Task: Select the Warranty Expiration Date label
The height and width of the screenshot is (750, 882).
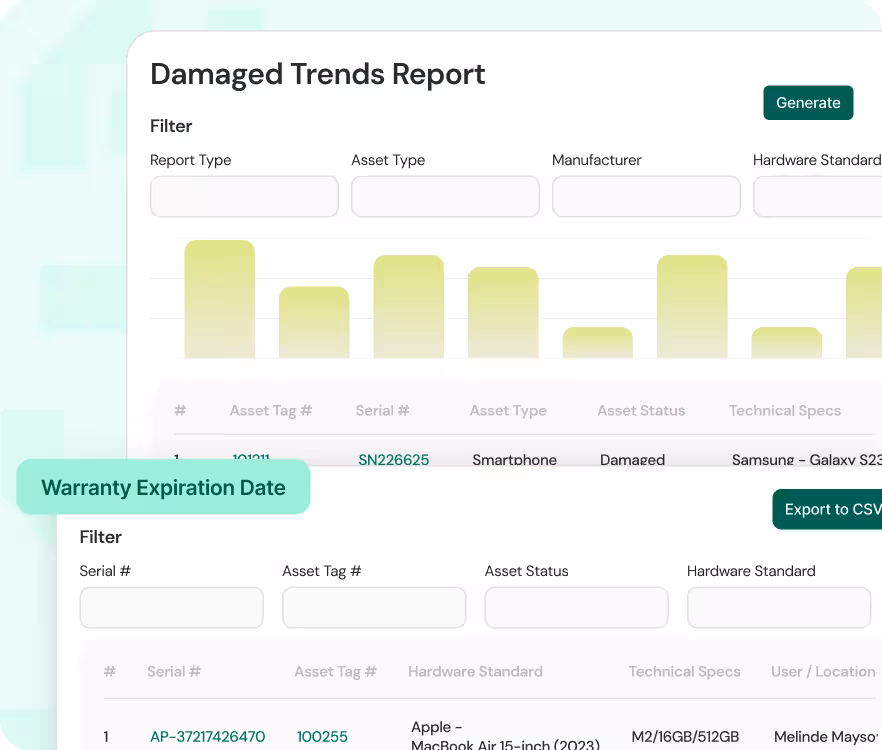Action: coord(163,488)
